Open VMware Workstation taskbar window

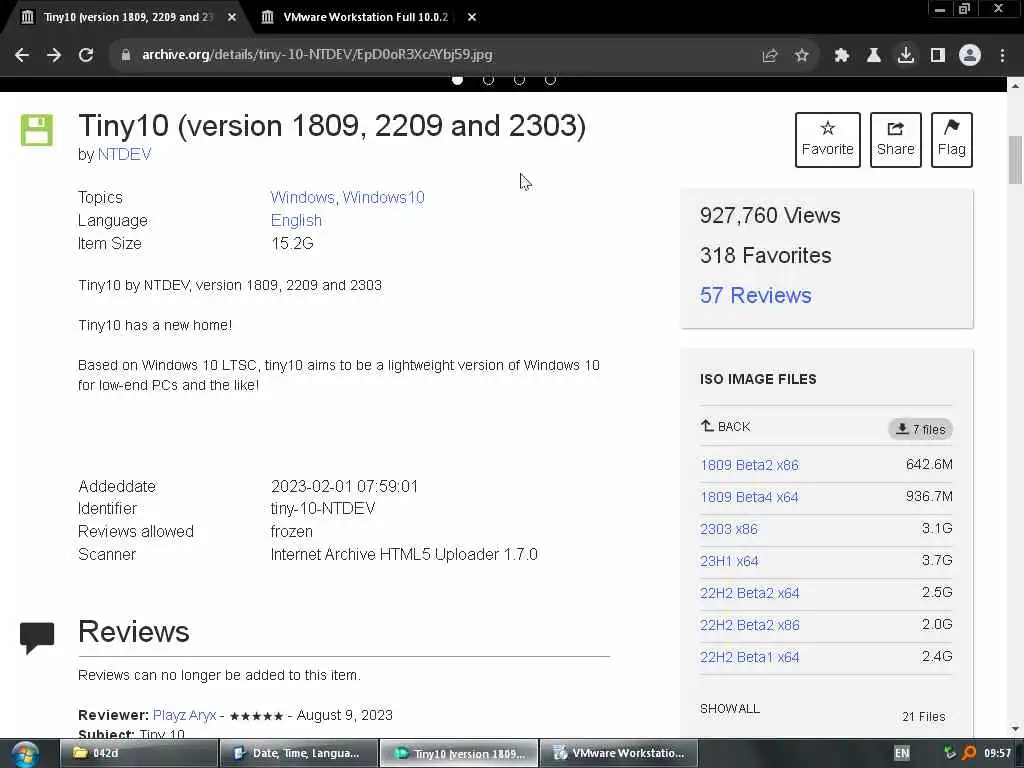[618, 753]
